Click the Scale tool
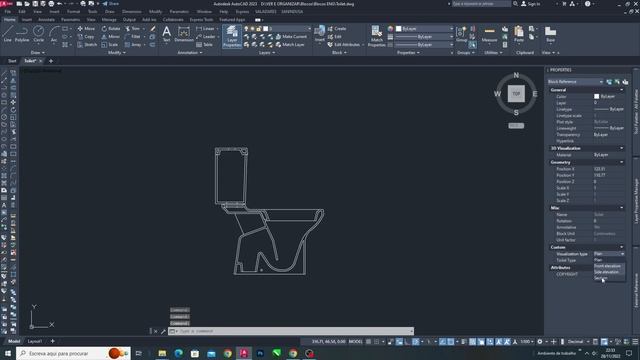 (110, 45)
